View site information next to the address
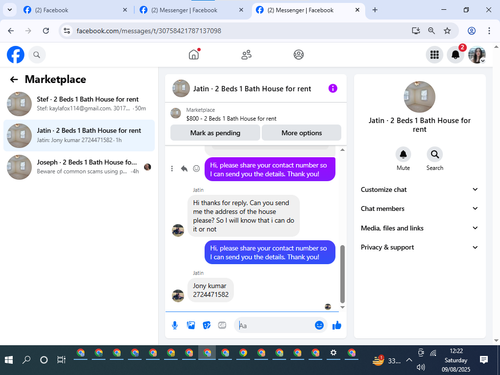This screenshot has height=375, width=500. click(x=67, y=31)
